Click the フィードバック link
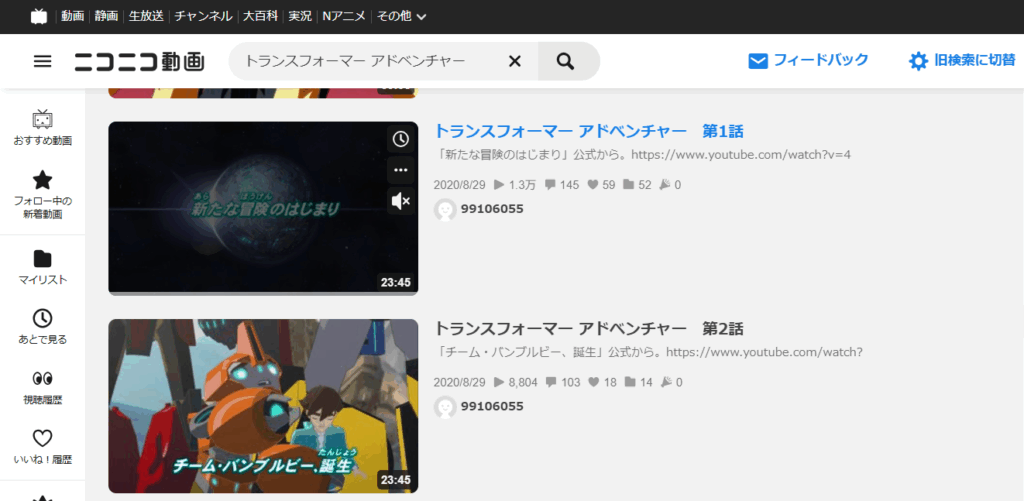Viewport: 1024px width, 501px height. point(808,61)
